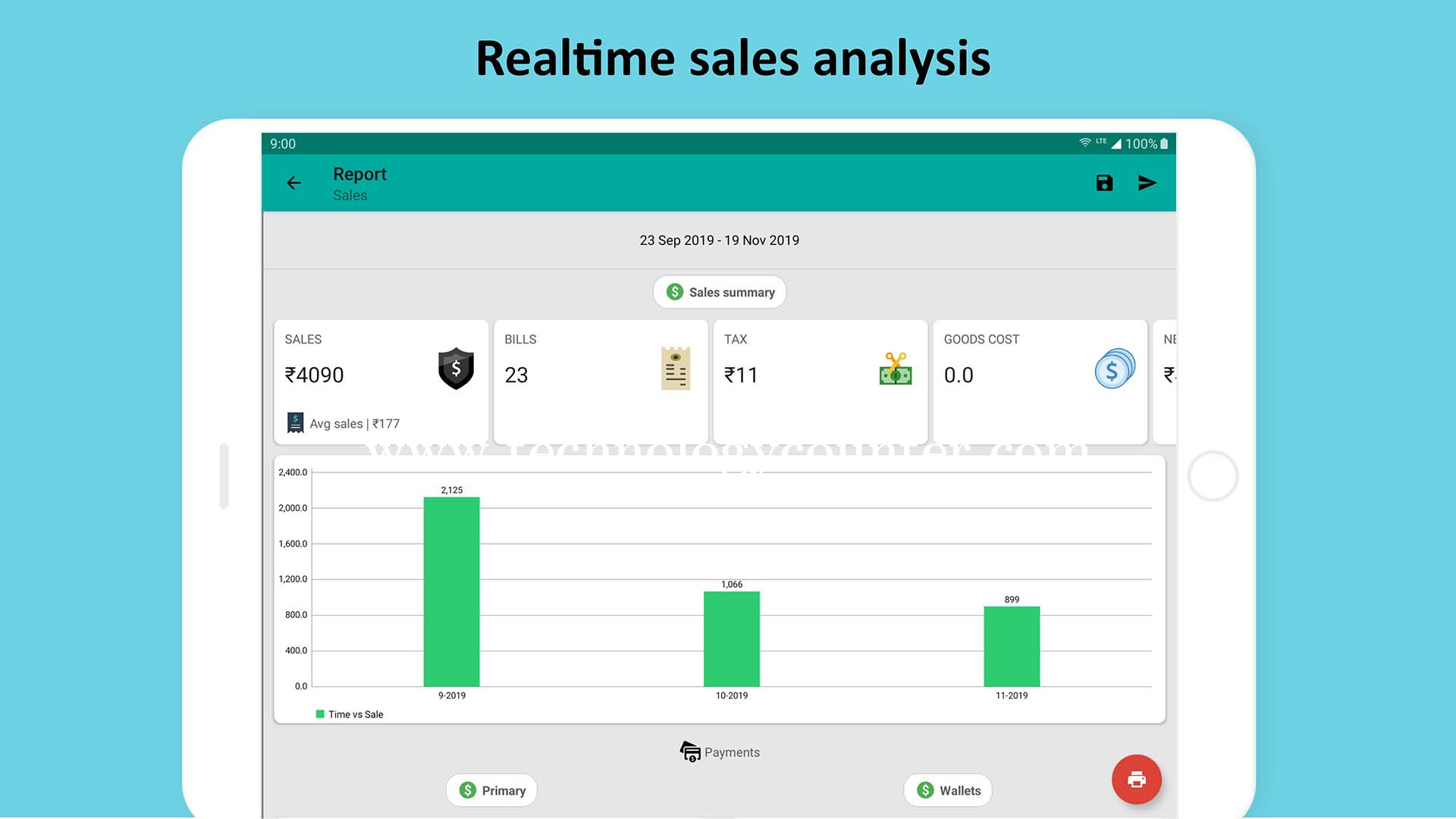1456x819 pixels.
Task: Click the 2,125 bar value label
Action: [x=451, y=490]
